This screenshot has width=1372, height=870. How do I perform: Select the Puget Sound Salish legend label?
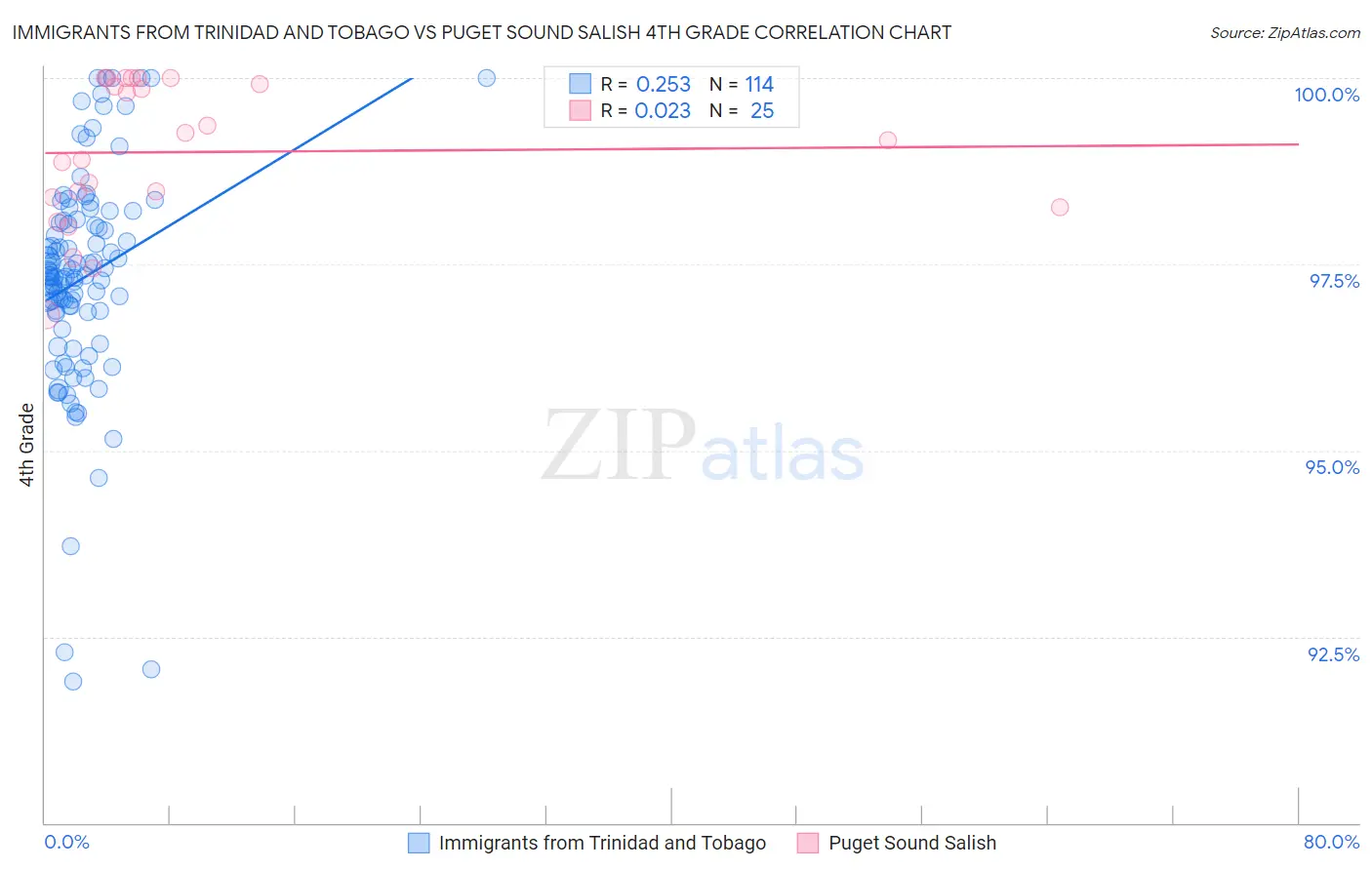click(912, 843)
